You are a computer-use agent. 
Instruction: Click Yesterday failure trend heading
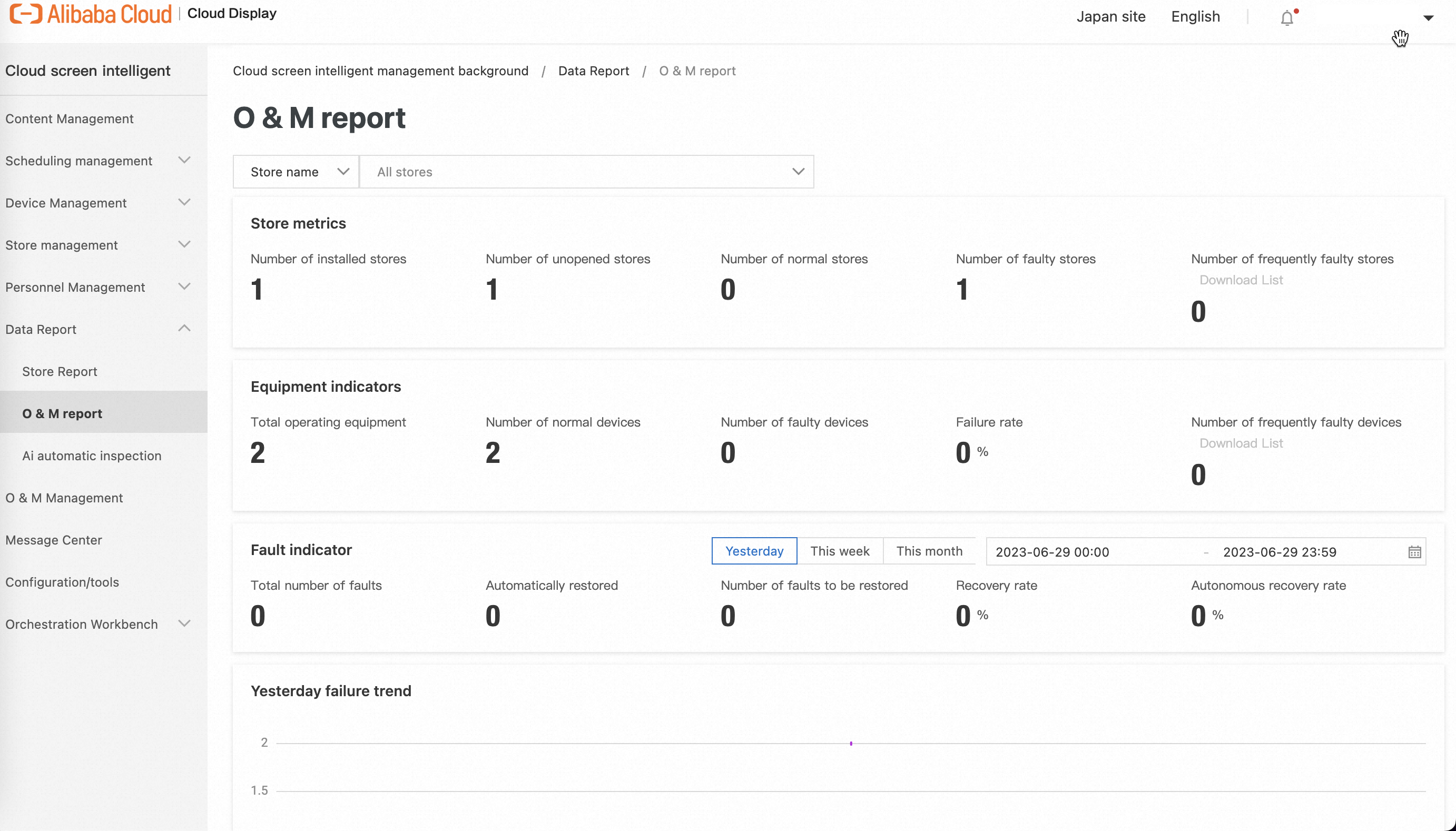331,691
